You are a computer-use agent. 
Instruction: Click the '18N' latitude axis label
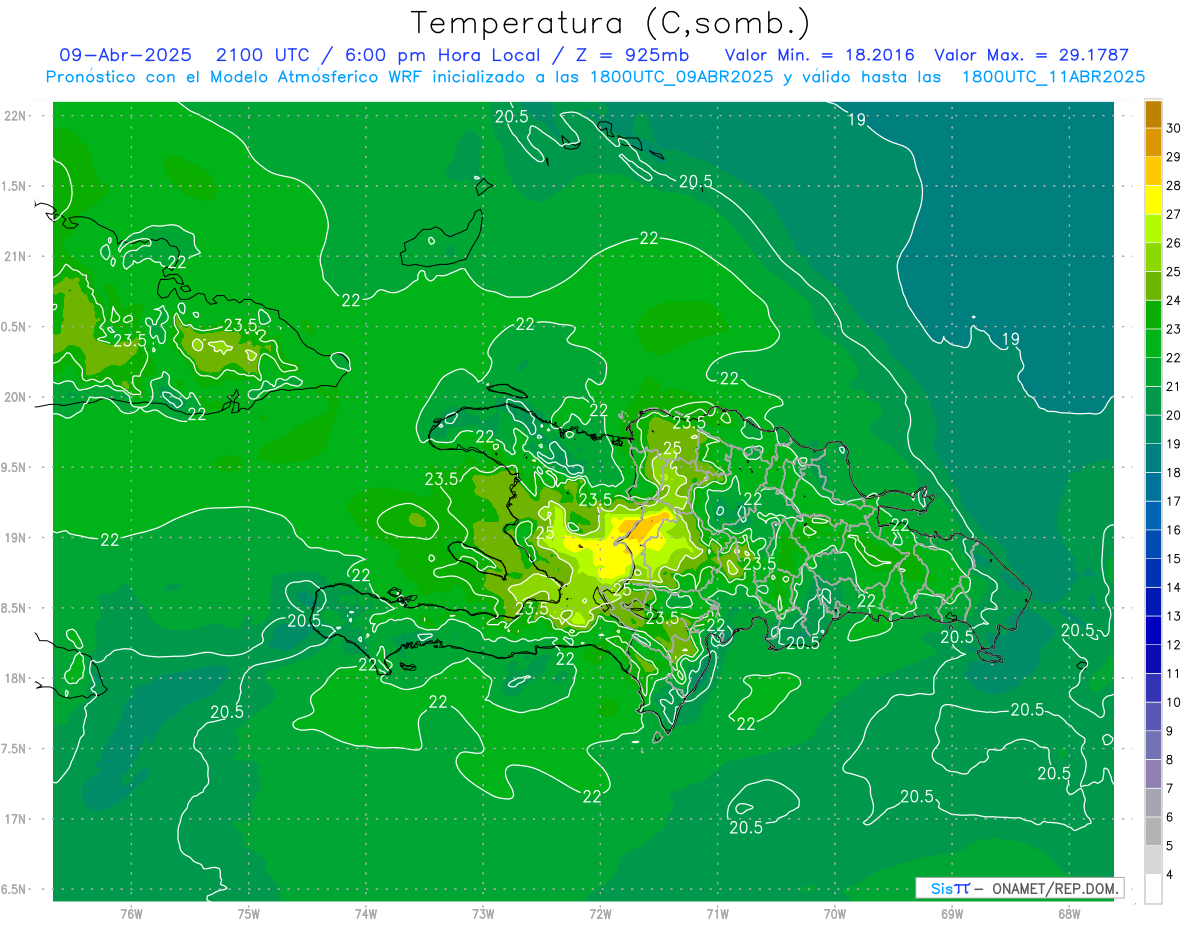(x=14, y=678)
